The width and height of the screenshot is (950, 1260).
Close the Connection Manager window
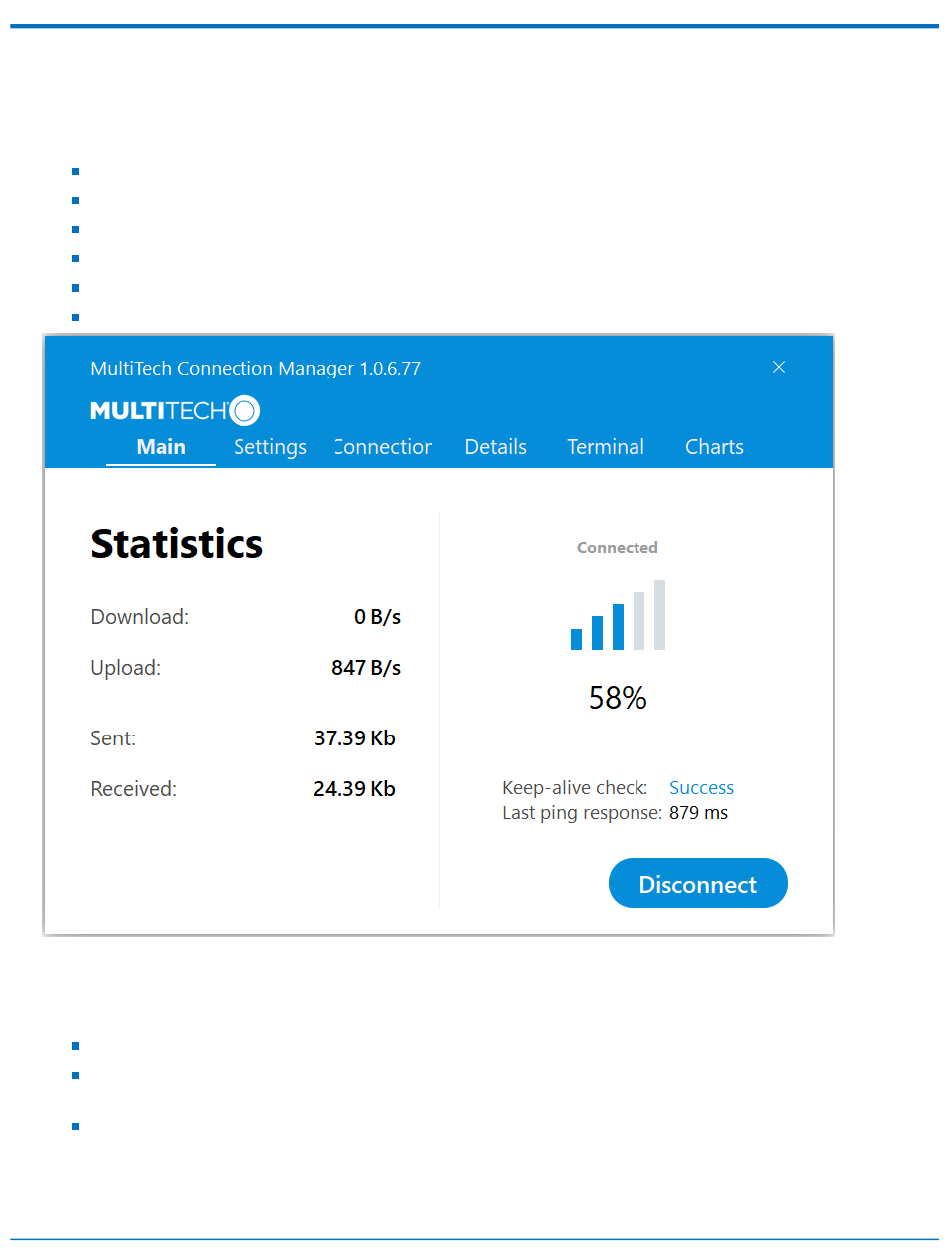click(779, 367)
